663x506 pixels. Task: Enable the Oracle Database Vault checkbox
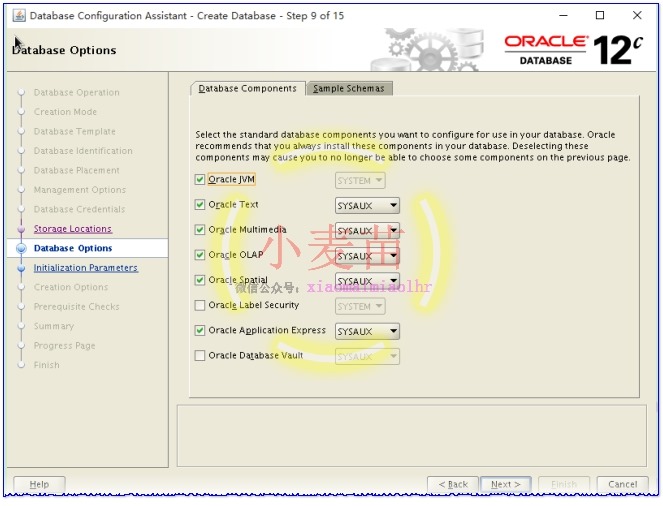click(x=200, y=356)
